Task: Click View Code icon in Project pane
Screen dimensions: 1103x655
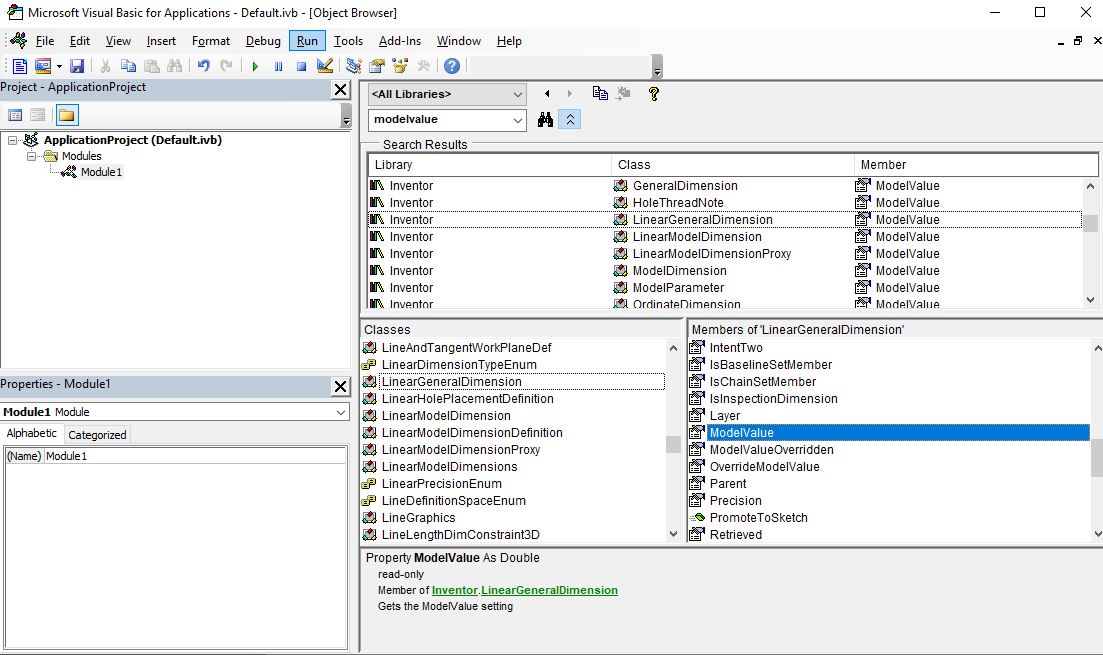Action: click(15, 115)
